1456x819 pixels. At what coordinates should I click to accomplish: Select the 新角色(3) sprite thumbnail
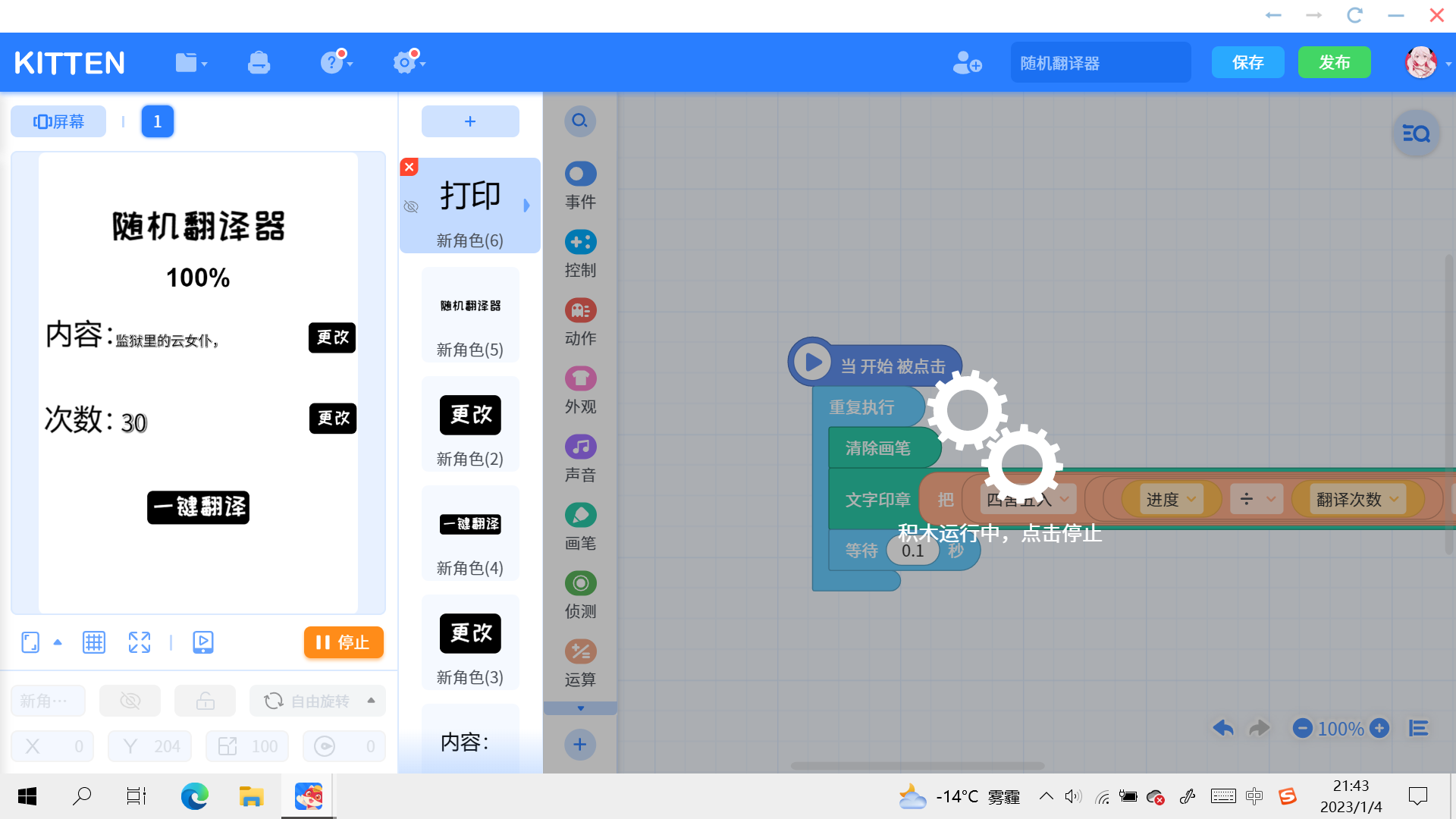[470, 642]
